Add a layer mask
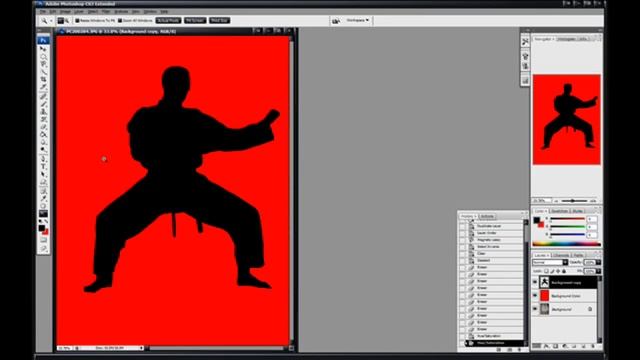 click(x=555, y=346)
